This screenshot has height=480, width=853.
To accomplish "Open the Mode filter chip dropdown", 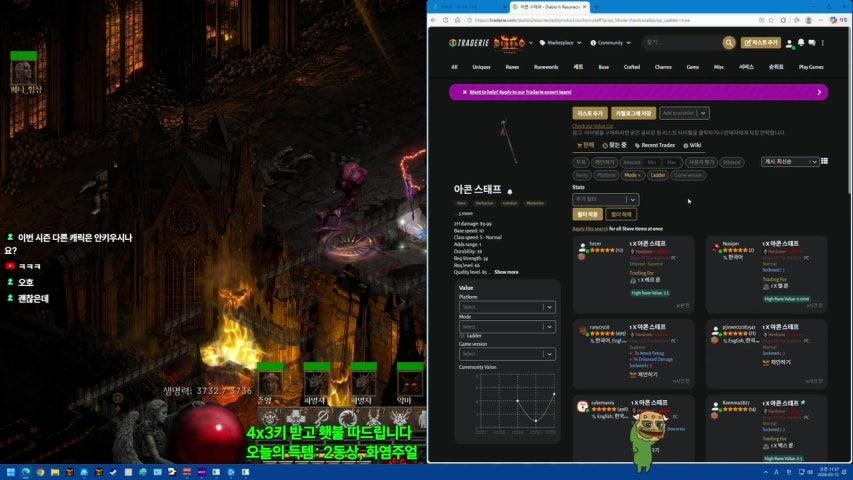I will [632, 175].
